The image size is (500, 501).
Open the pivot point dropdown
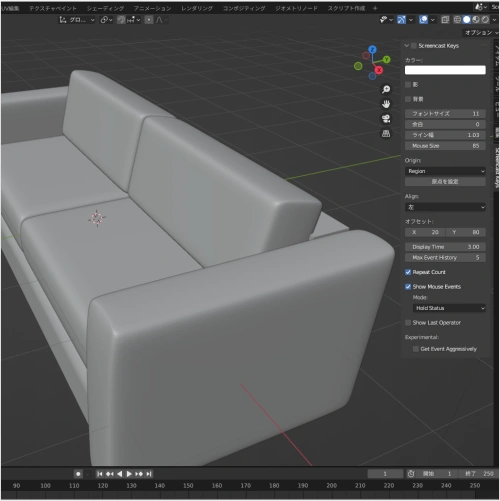coord(106,20)
